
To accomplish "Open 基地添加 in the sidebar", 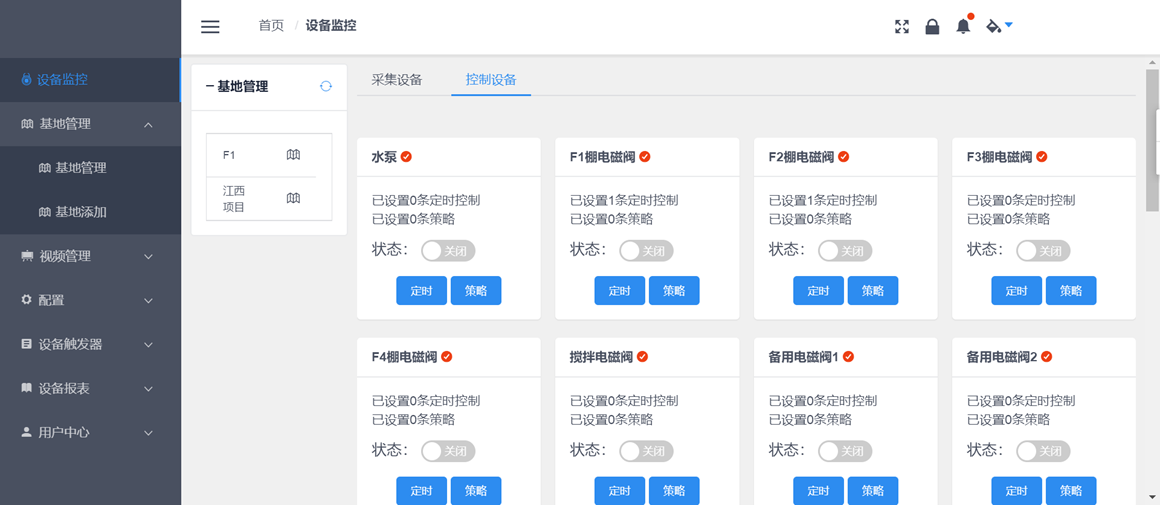I will coord(80,212).
